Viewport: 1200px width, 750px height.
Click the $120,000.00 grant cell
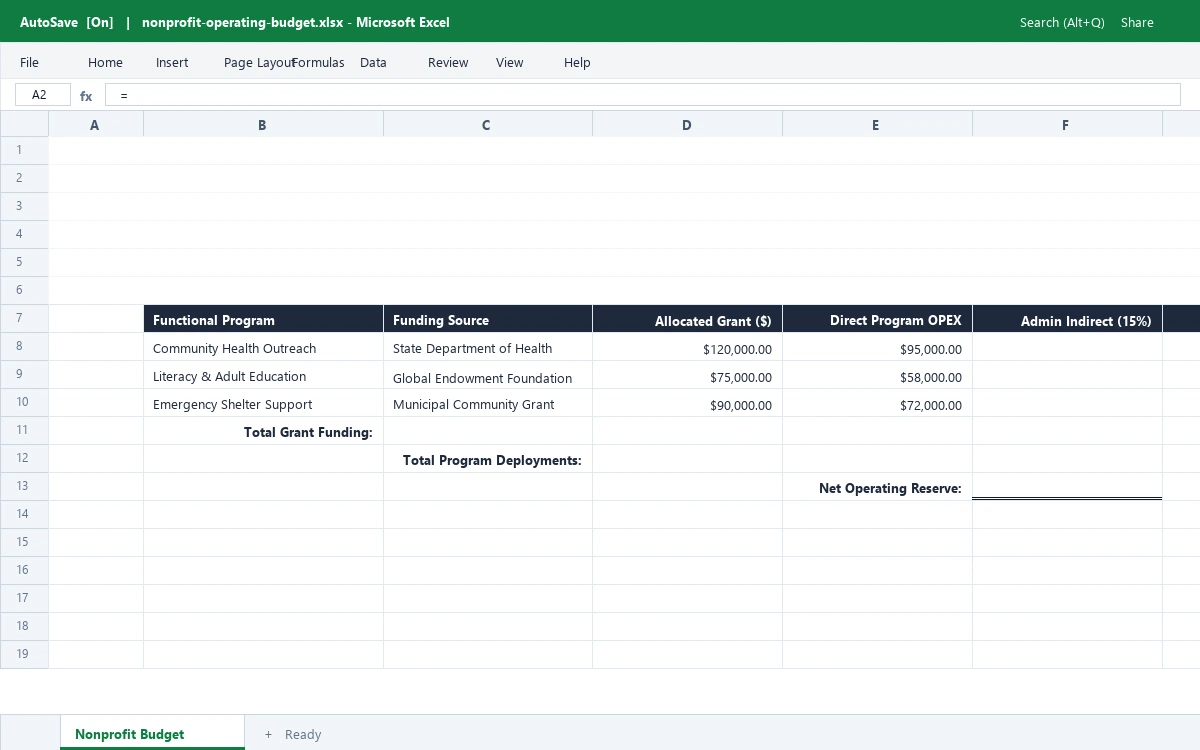tap(687, 347)
